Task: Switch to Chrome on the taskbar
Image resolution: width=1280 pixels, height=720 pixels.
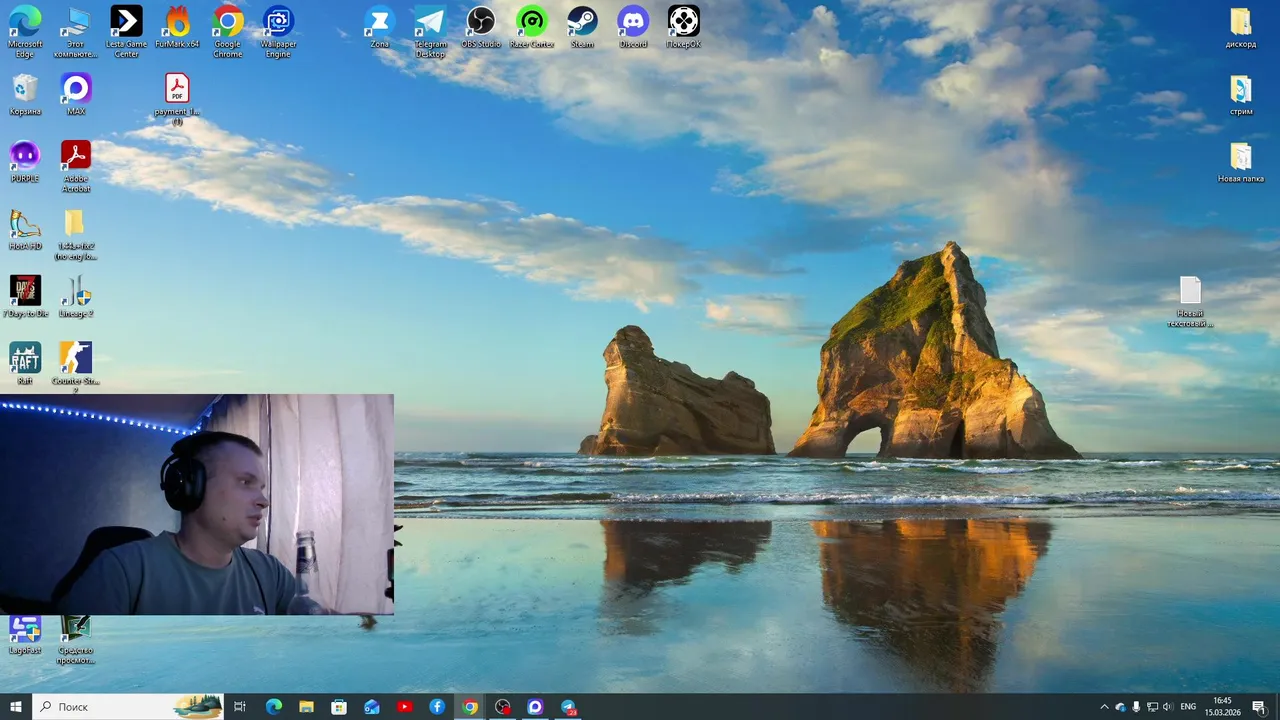Action: coord(470,707)
